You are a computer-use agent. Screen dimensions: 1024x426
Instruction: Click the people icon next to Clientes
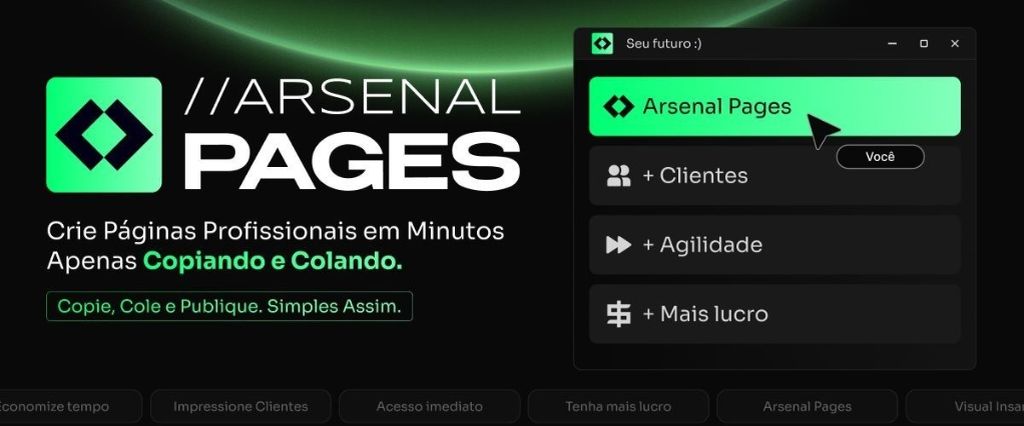pos(618,176)
